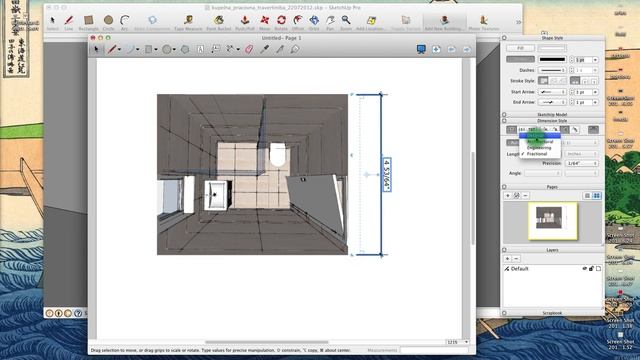Collapse the Shape Style panel
This screenshot has width=640, height=360.
pyautogui.click(x=504, y=38)
